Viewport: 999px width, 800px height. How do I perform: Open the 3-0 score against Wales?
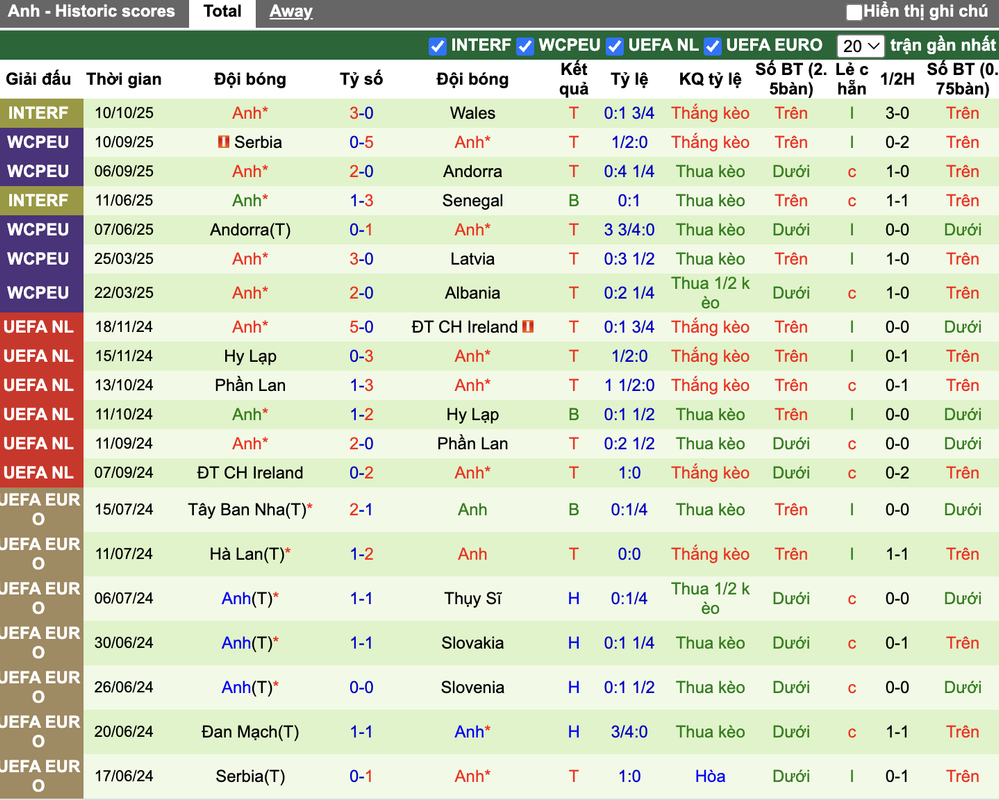(361, 113)
